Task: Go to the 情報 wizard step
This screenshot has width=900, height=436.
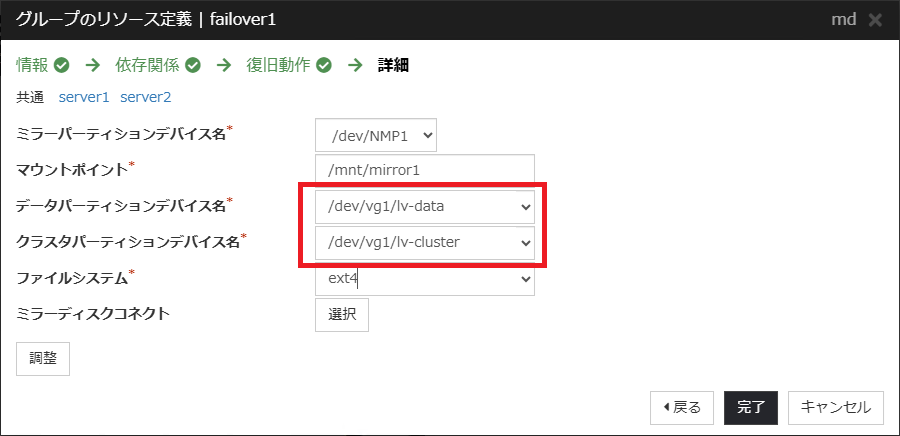Action: [x=32, y=66]
